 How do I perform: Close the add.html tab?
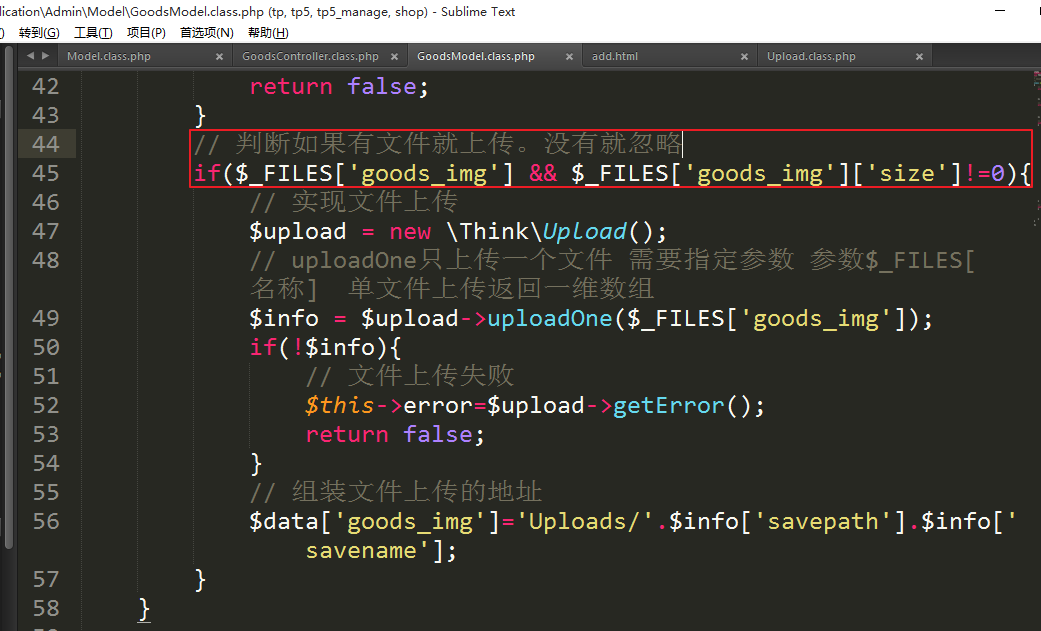click(x=744, y=57)
